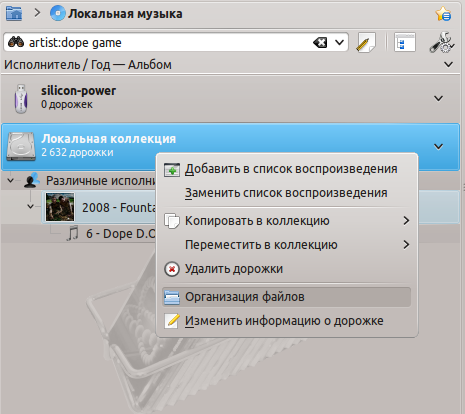Expand the silicon-power collection chevron
This screenshot has width=465, height=414.
point(438,98)
